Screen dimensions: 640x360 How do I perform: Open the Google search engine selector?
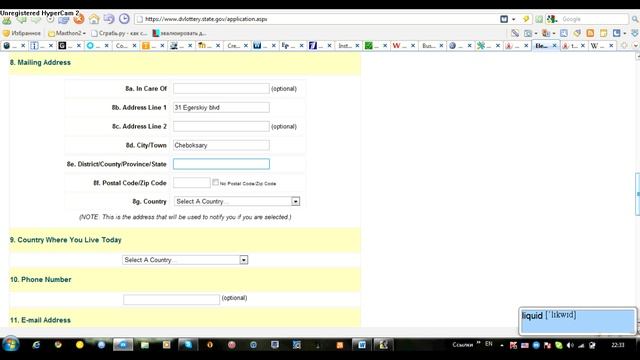click(553, 19)
